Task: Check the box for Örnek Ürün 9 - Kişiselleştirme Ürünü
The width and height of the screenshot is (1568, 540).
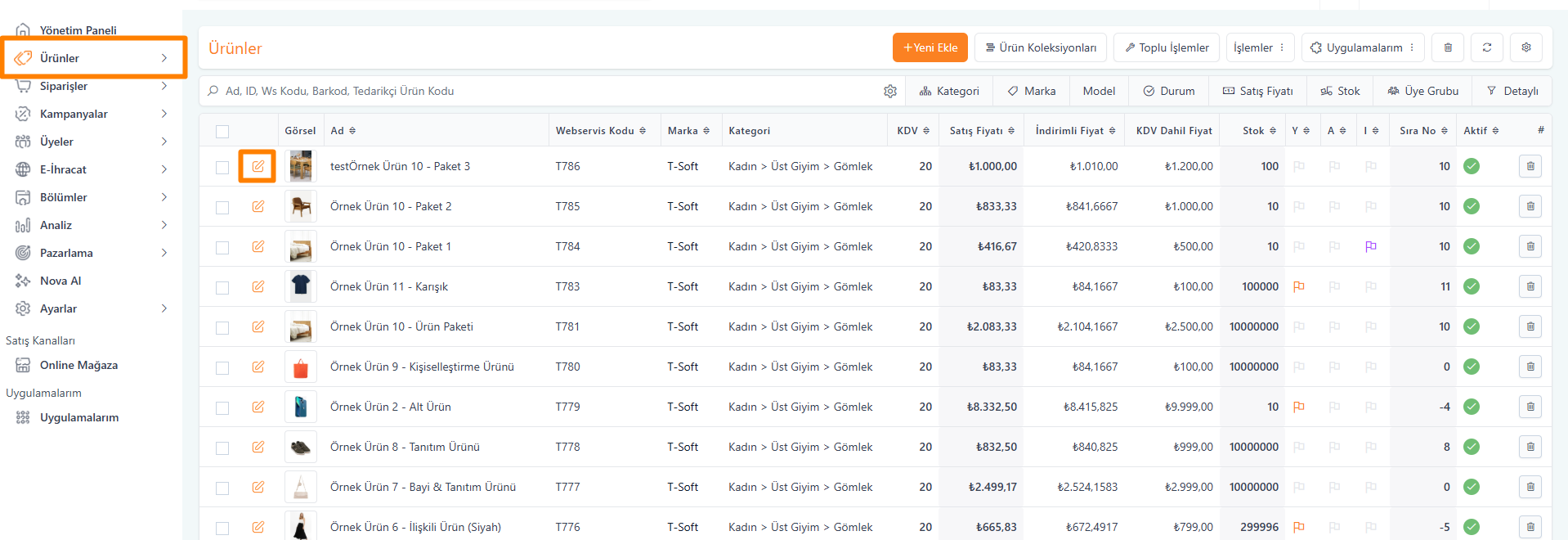Action: [222, 367]
